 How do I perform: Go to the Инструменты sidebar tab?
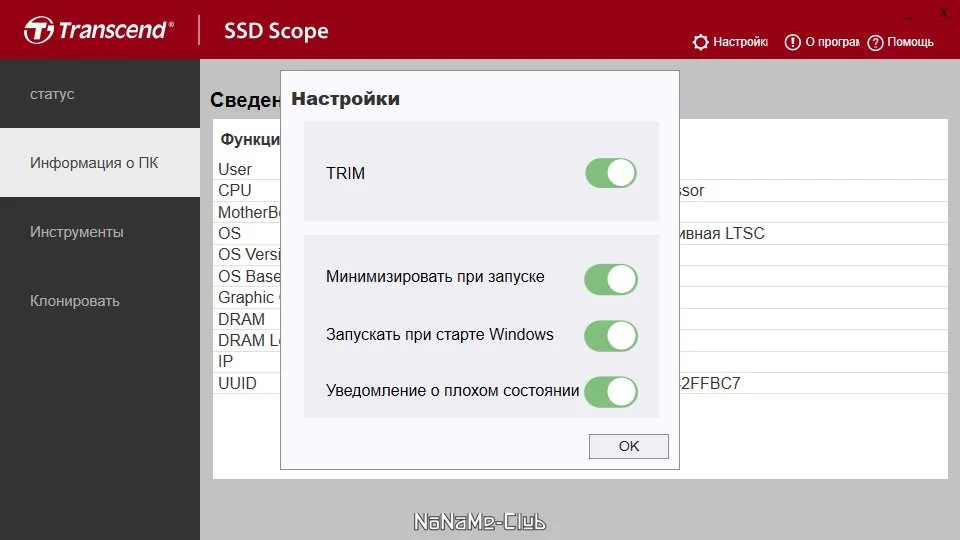click(x=100, y=232)
